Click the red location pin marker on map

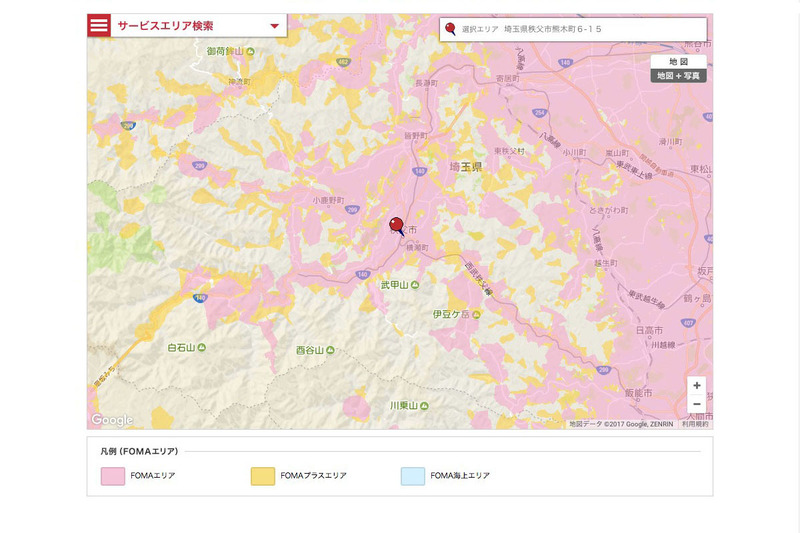point(396,225)
